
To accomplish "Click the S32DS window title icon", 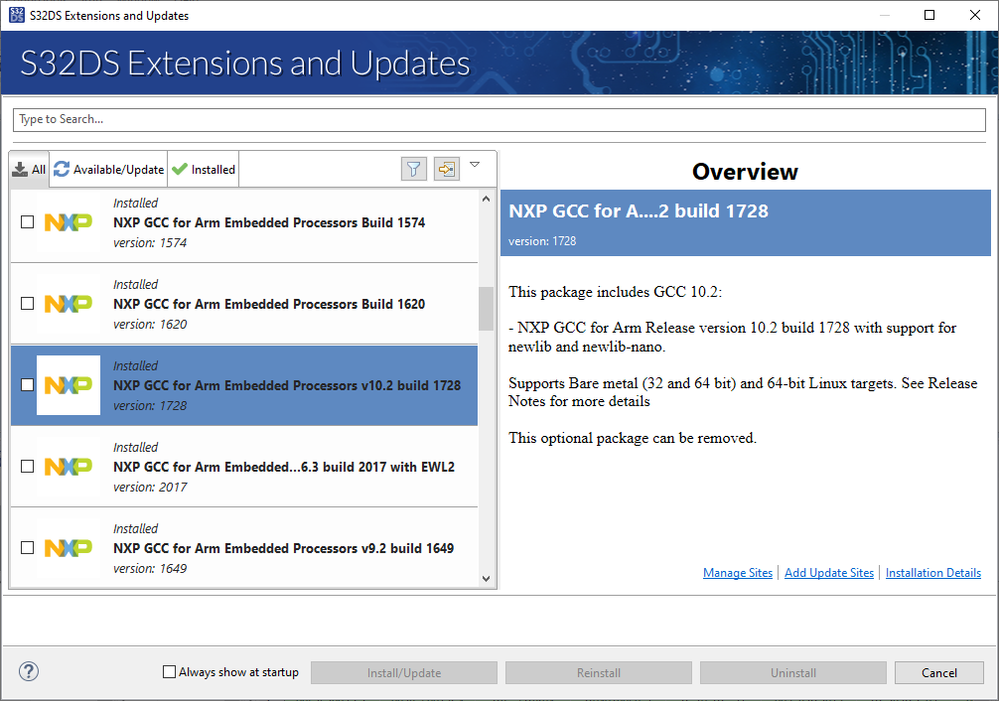I will [x=17, y=15].
